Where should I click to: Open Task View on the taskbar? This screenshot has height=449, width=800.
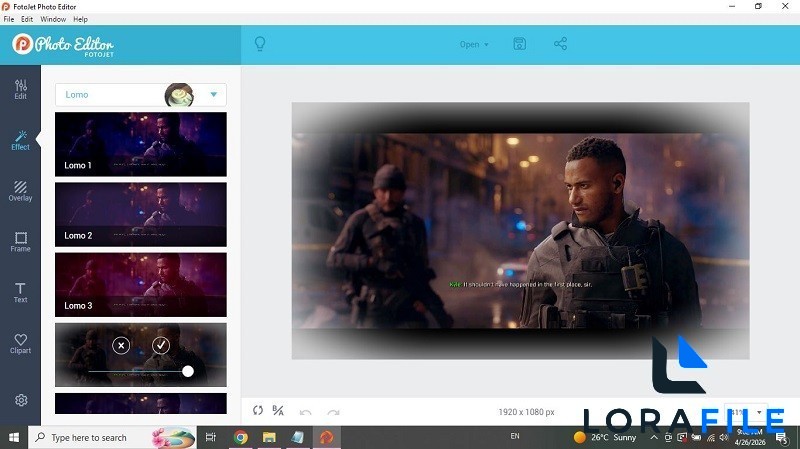tap(210, 437)
